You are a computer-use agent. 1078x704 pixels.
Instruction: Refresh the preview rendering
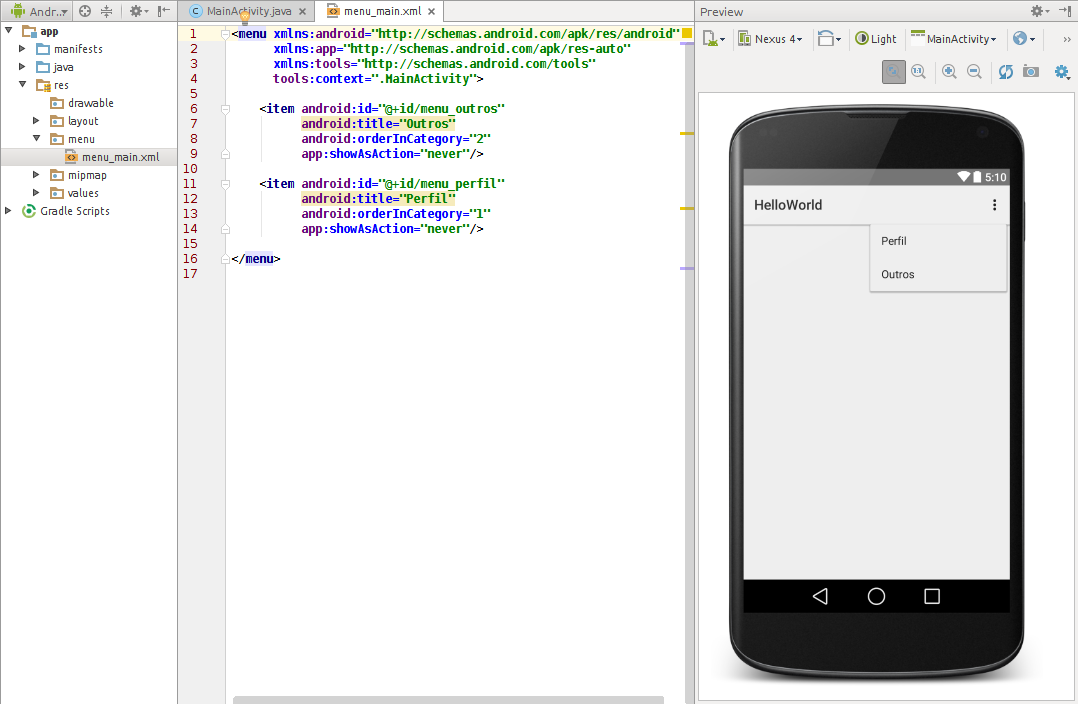[1006, 72]
